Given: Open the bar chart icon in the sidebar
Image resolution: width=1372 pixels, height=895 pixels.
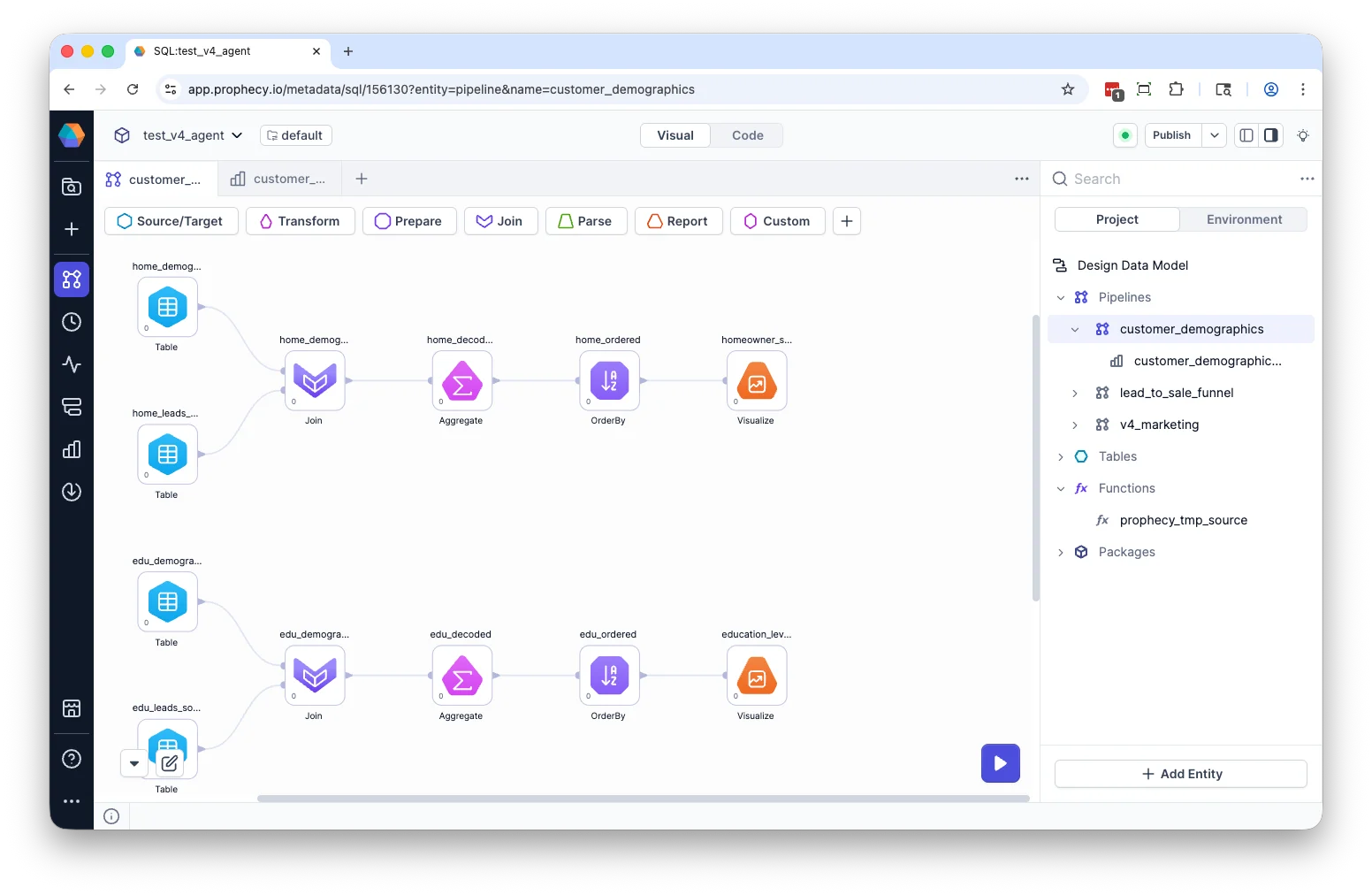Looking at the screenshot, I should pyautogui.click(x=72, y=449).
